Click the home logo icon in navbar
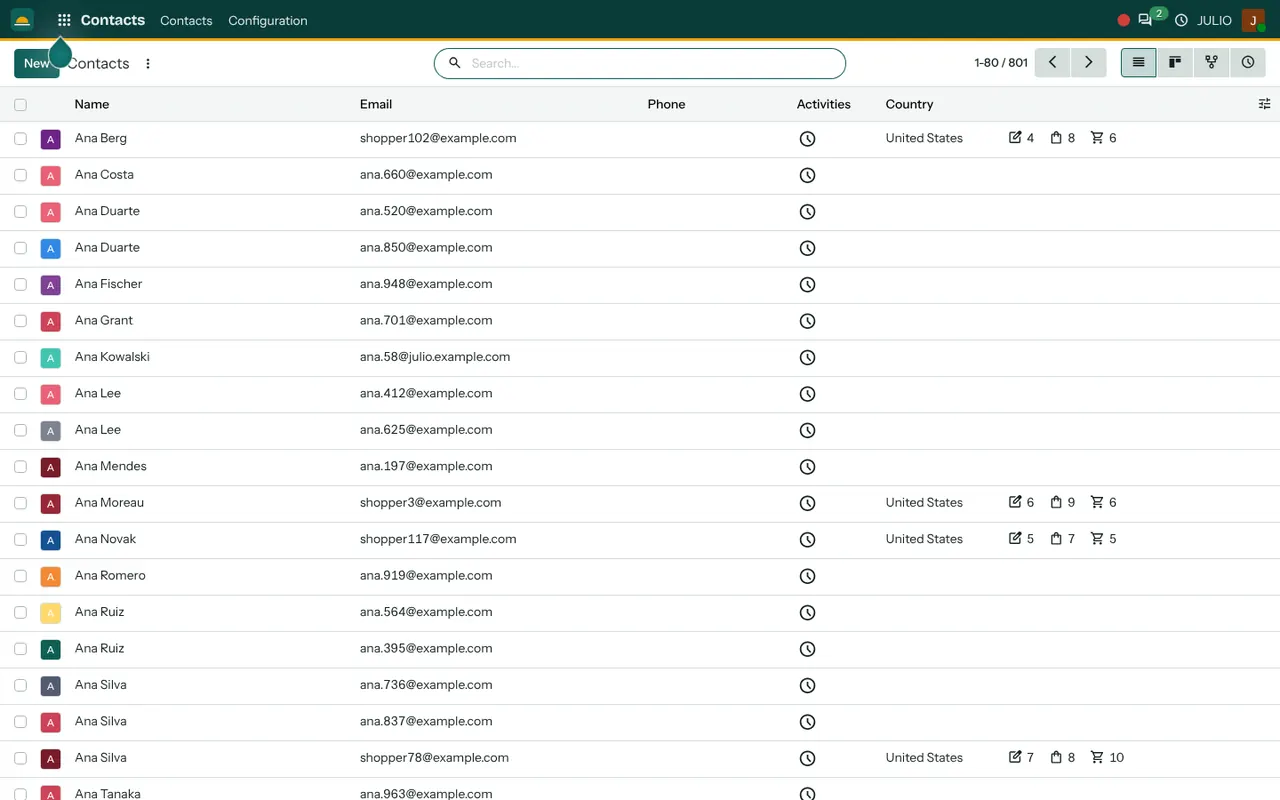Image resolution: width=1280 pixels, height=800 pixels. (22, 20)
